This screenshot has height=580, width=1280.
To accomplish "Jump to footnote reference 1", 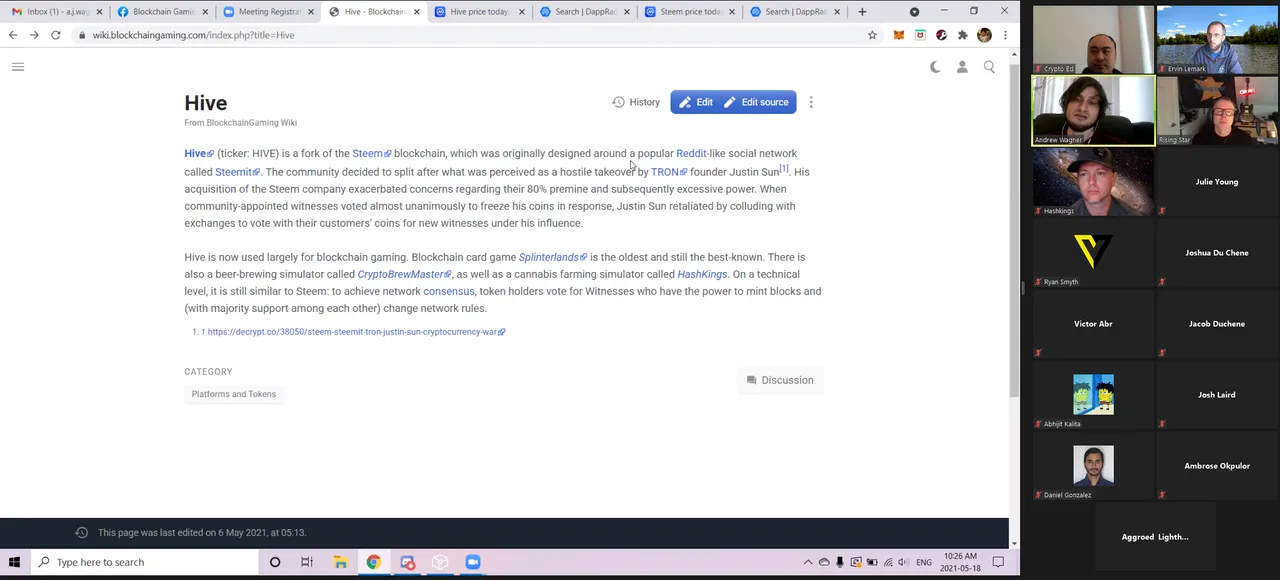I will tap(784, 169).
